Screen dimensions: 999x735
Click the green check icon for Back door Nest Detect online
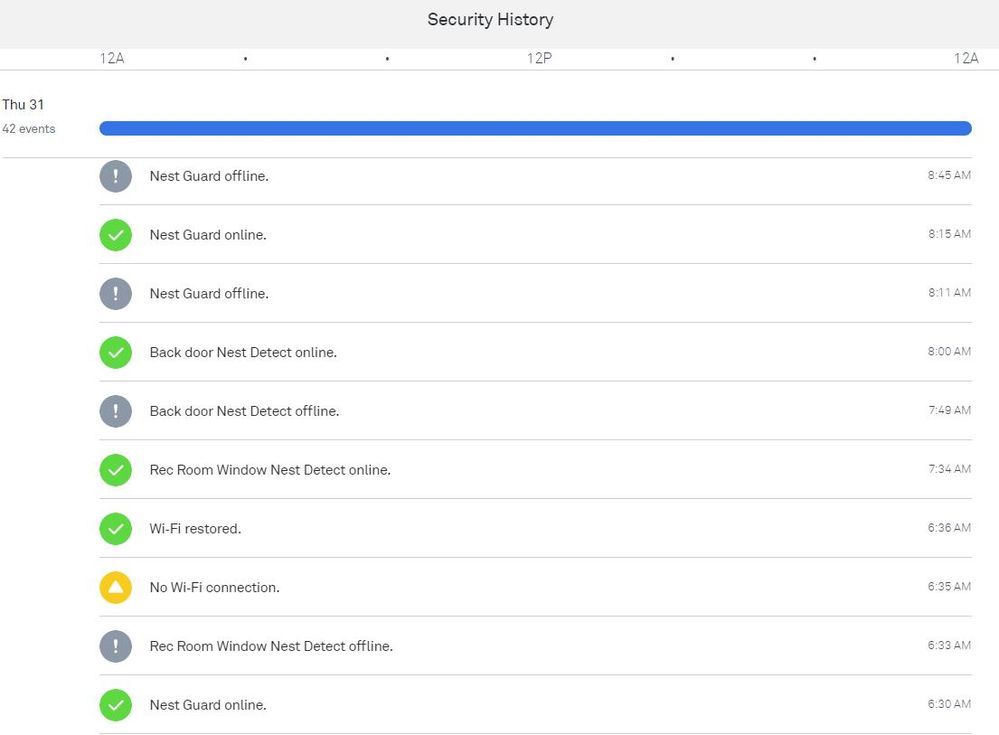(115, 352)
